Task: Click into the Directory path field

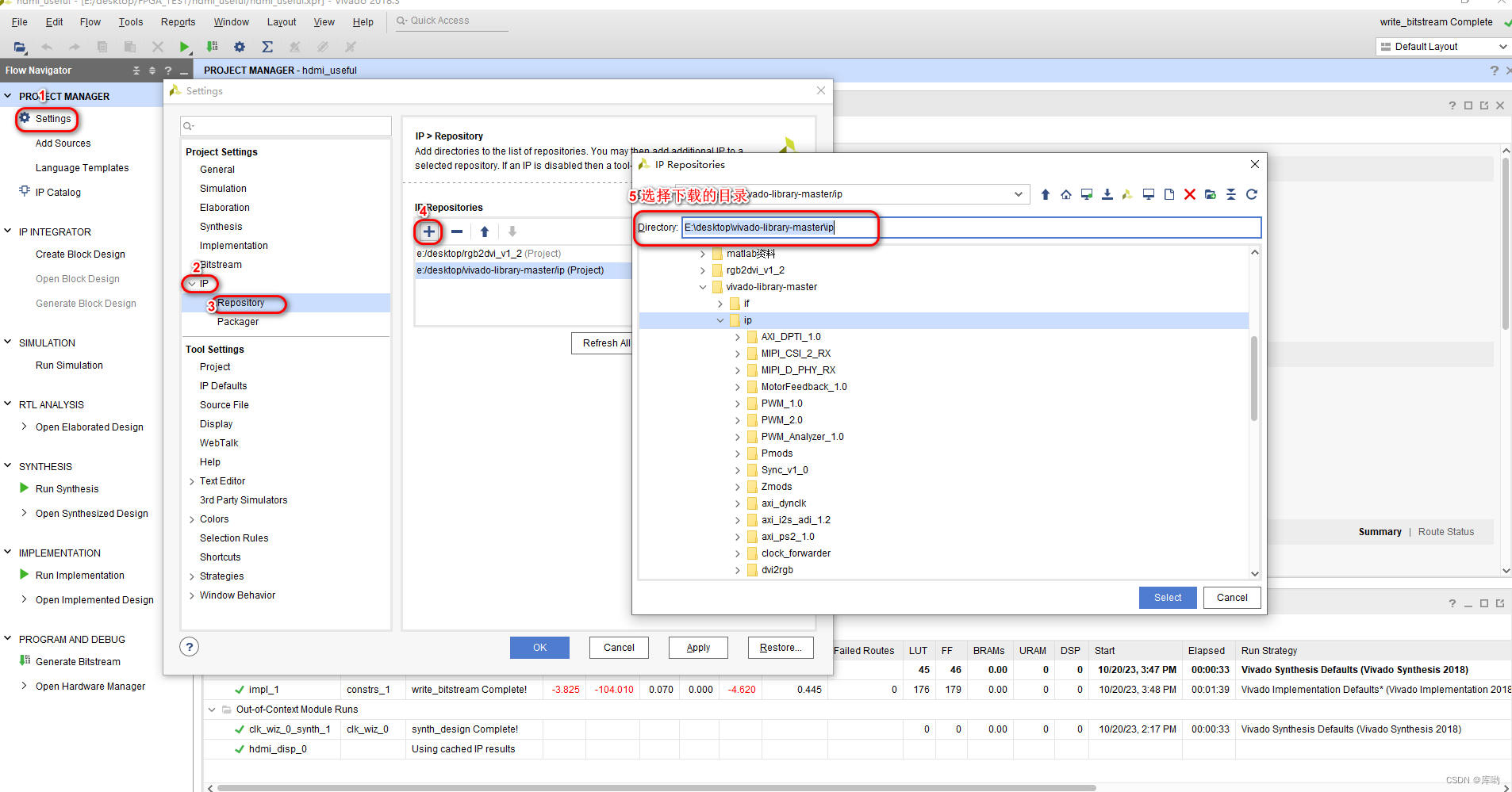Action: tap(971, 228)
